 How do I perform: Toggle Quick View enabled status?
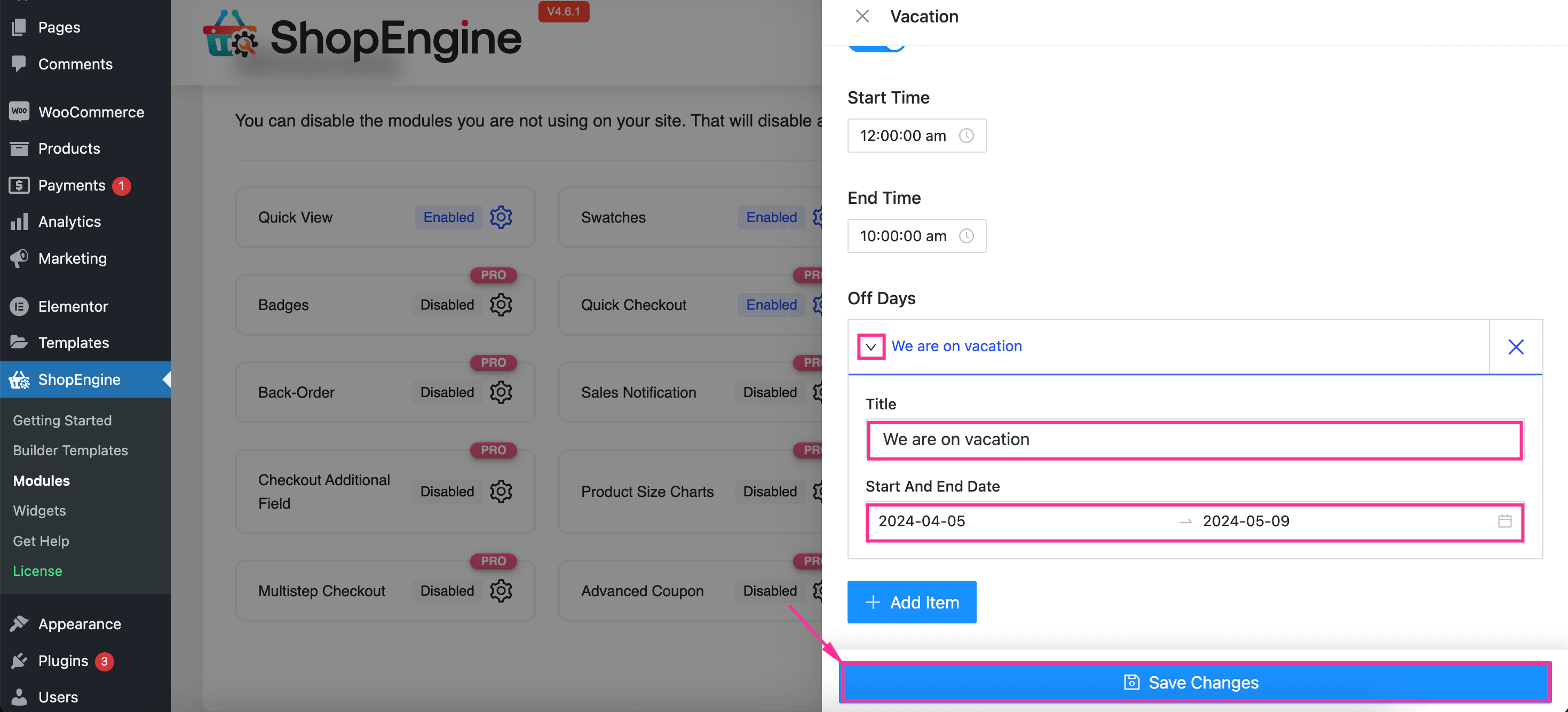[x=447, y=216]
